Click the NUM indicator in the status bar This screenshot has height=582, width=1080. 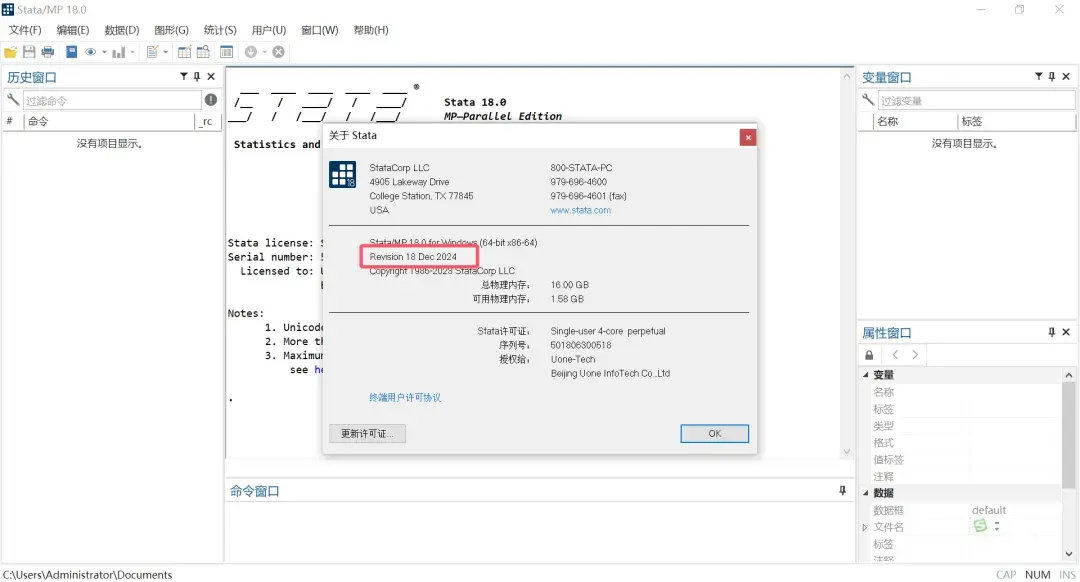point(1038,574)
